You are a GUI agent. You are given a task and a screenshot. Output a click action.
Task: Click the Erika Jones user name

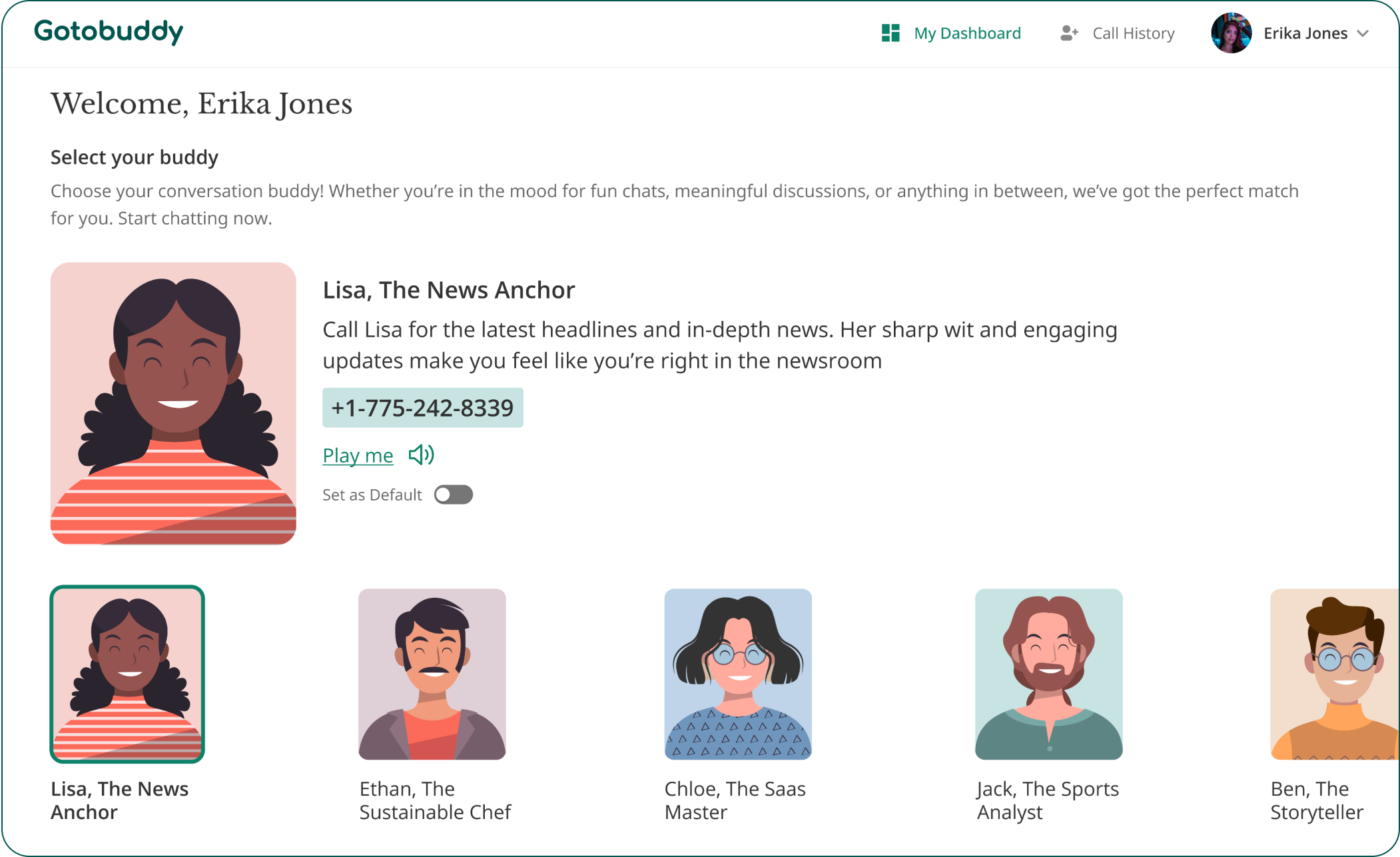tap(1305, 33)
